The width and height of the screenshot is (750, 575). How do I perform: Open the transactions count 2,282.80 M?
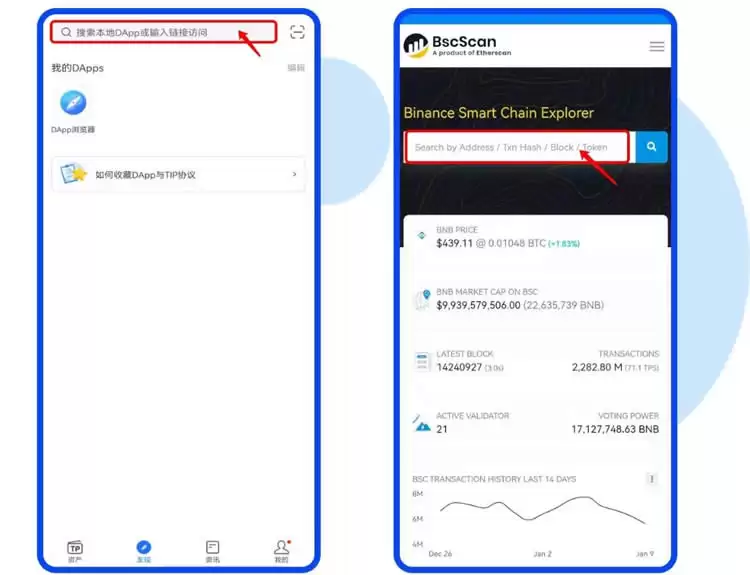point(597,367)
